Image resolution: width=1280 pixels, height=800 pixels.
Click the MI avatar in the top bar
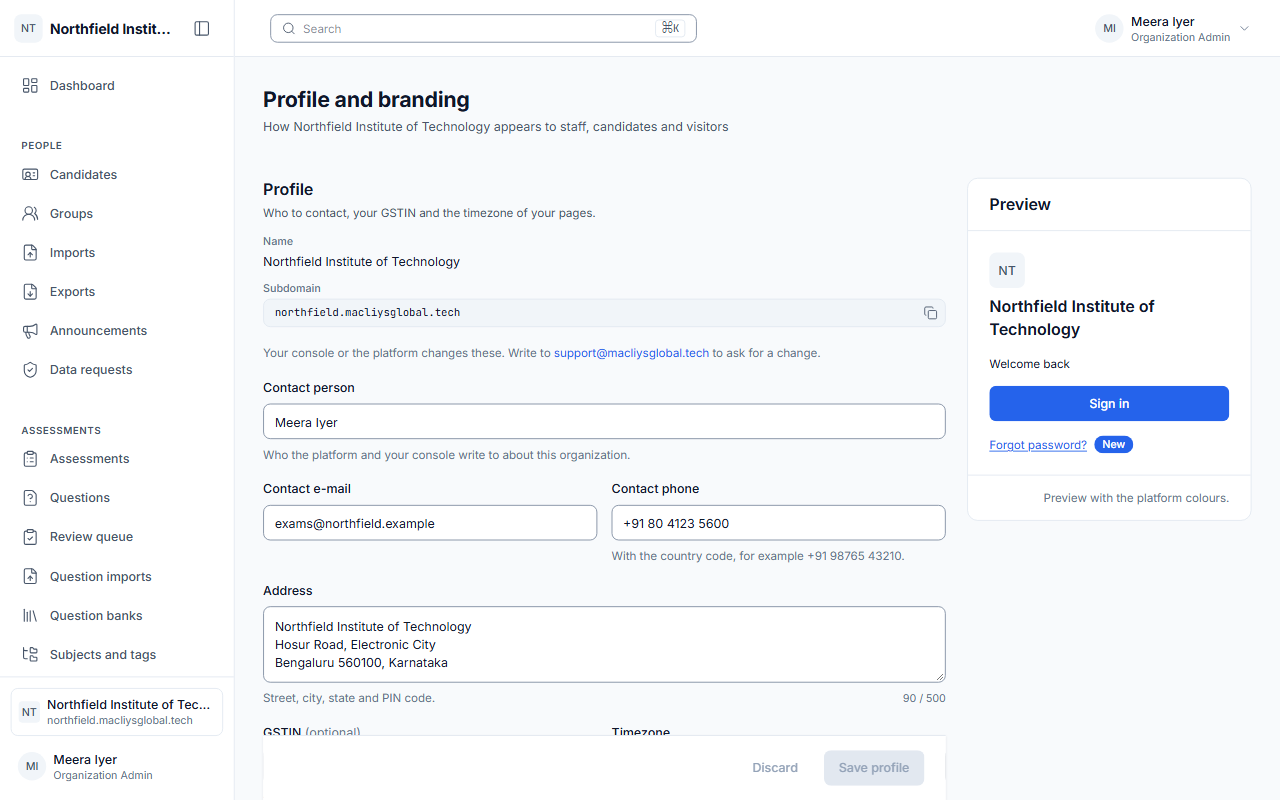tap(1109, 29)
